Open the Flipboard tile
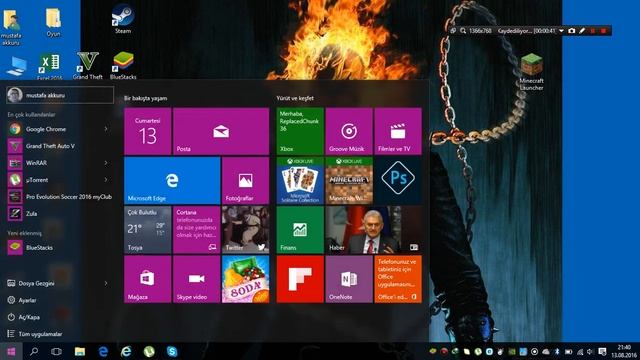The image size is (640, 360). (300, 279)
